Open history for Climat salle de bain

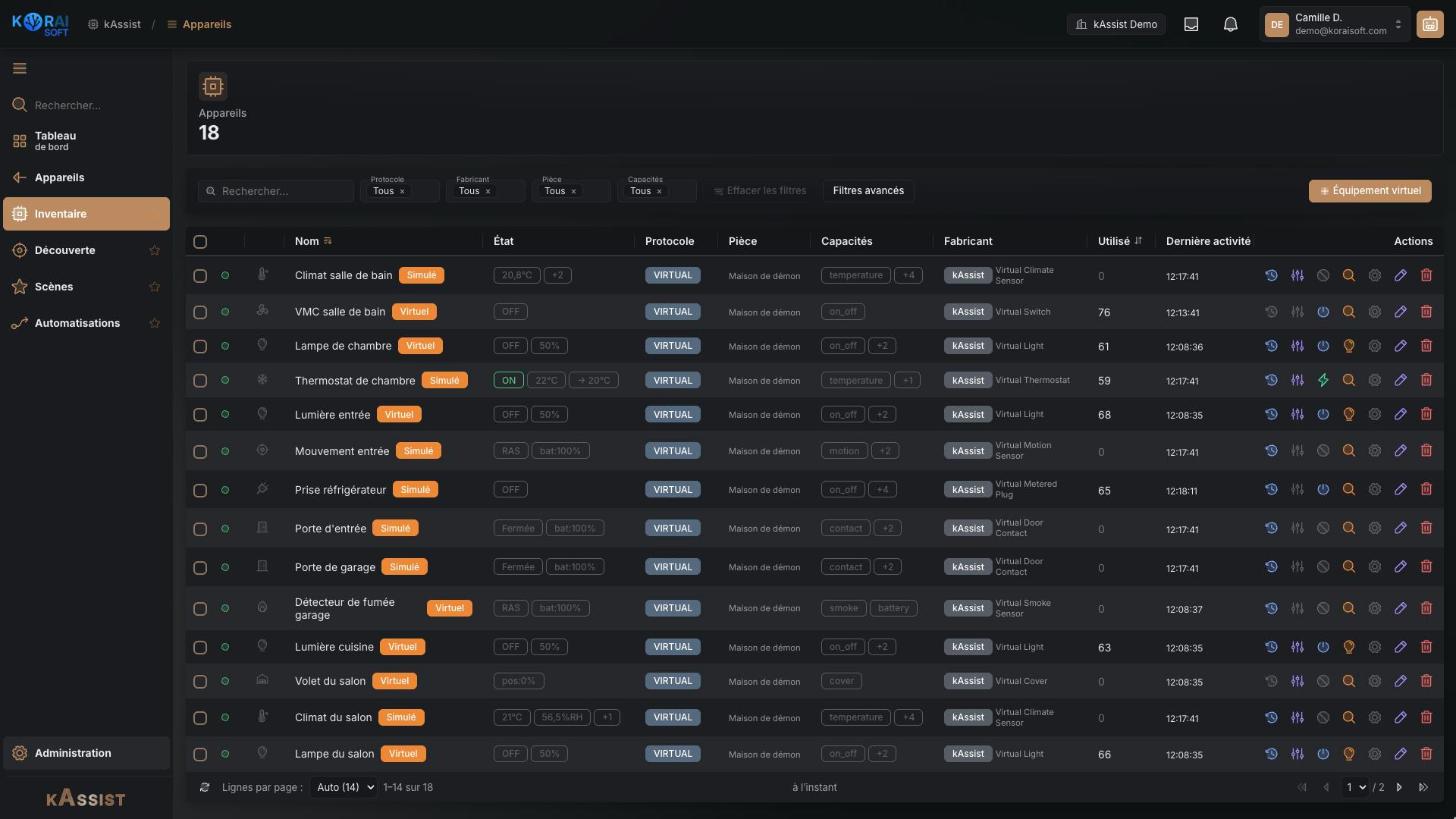pyautogui.click(x=1271, y=275)
